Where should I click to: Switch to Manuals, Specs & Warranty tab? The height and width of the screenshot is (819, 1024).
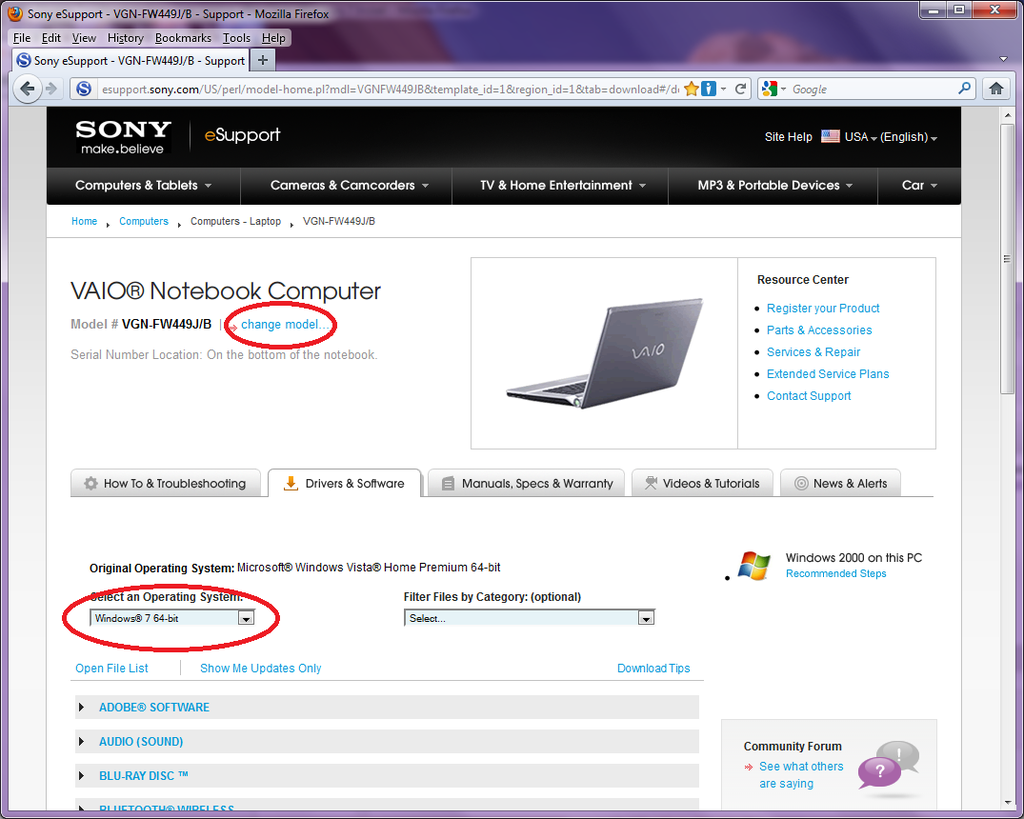coord(526,483)
